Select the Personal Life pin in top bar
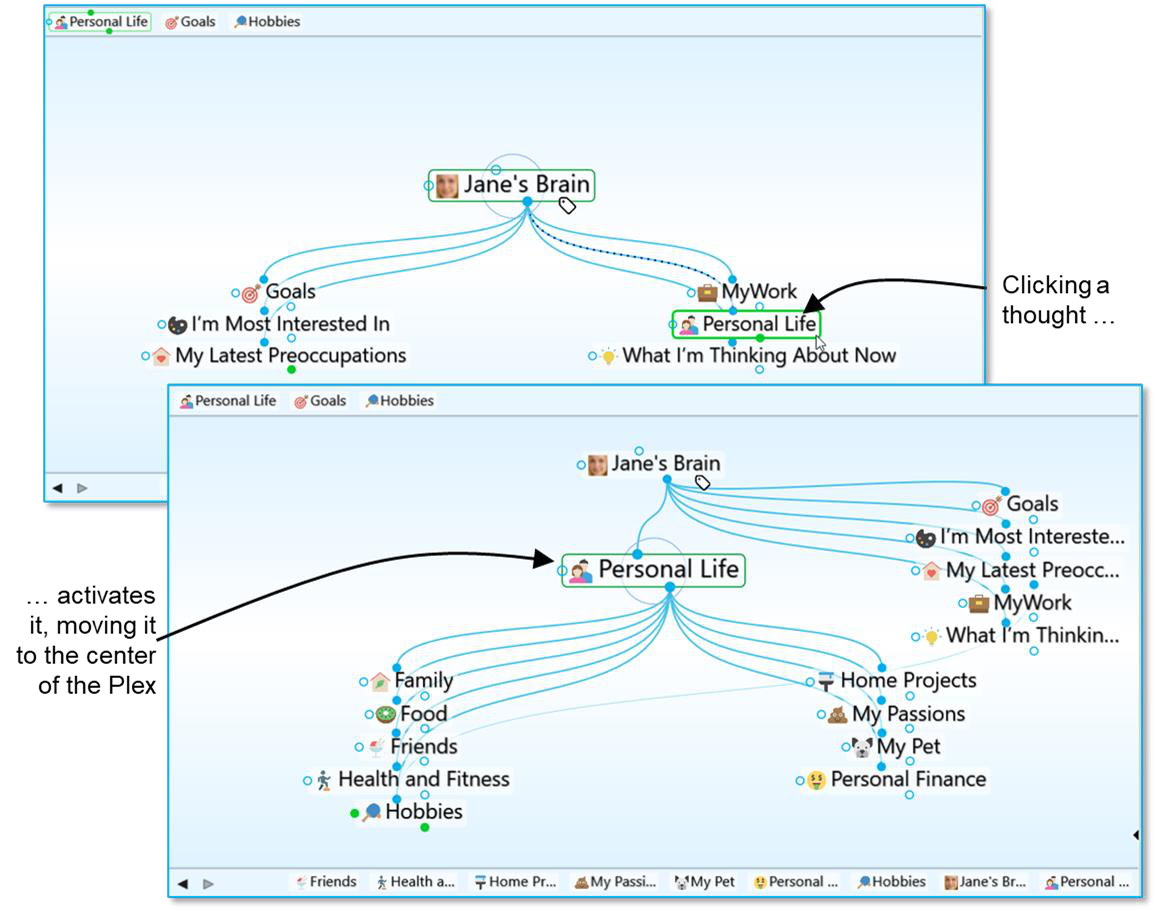This screenshot has width=1156, height=911. coord(101,22)
